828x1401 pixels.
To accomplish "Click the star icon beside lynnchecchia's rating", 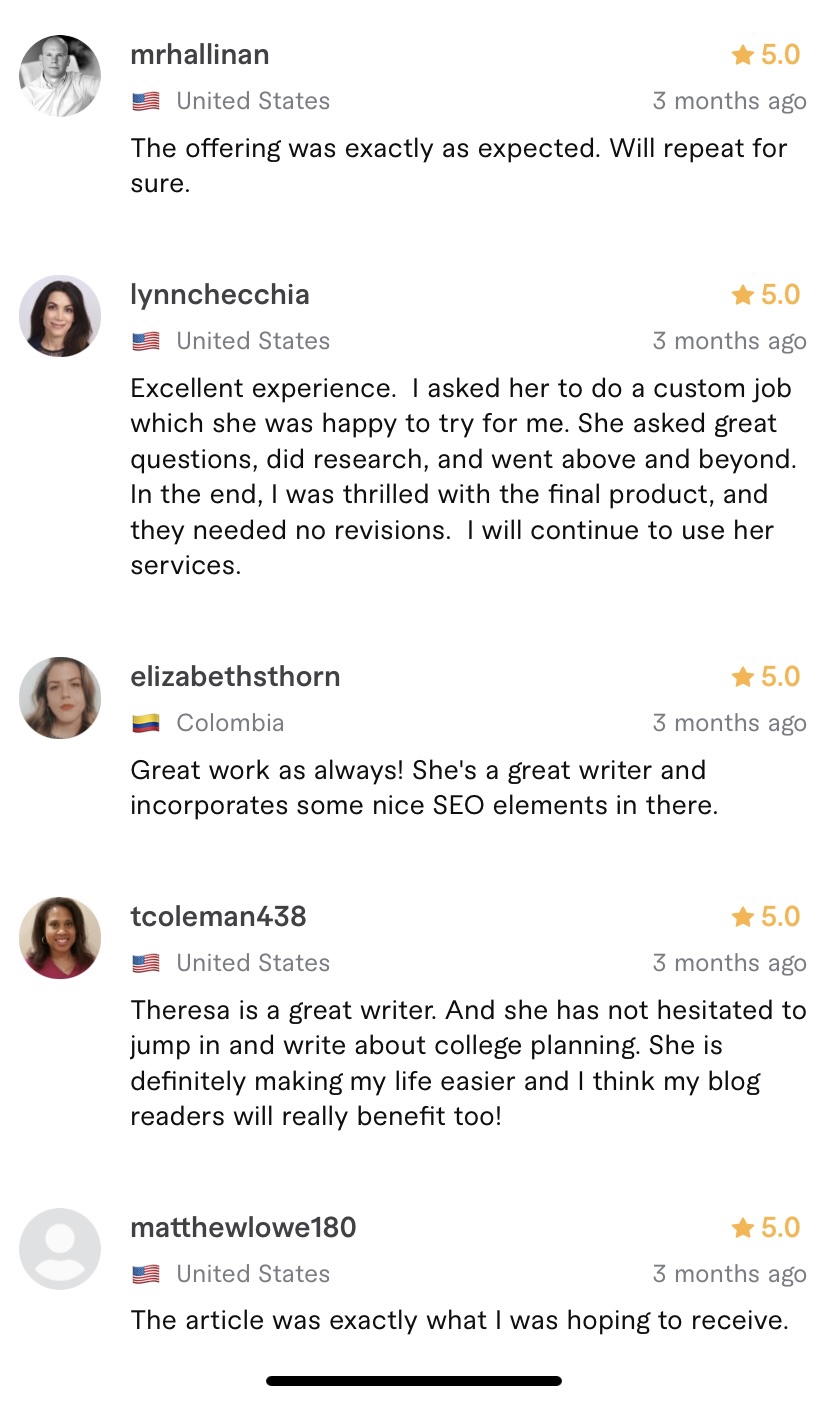I will (742, 295).
